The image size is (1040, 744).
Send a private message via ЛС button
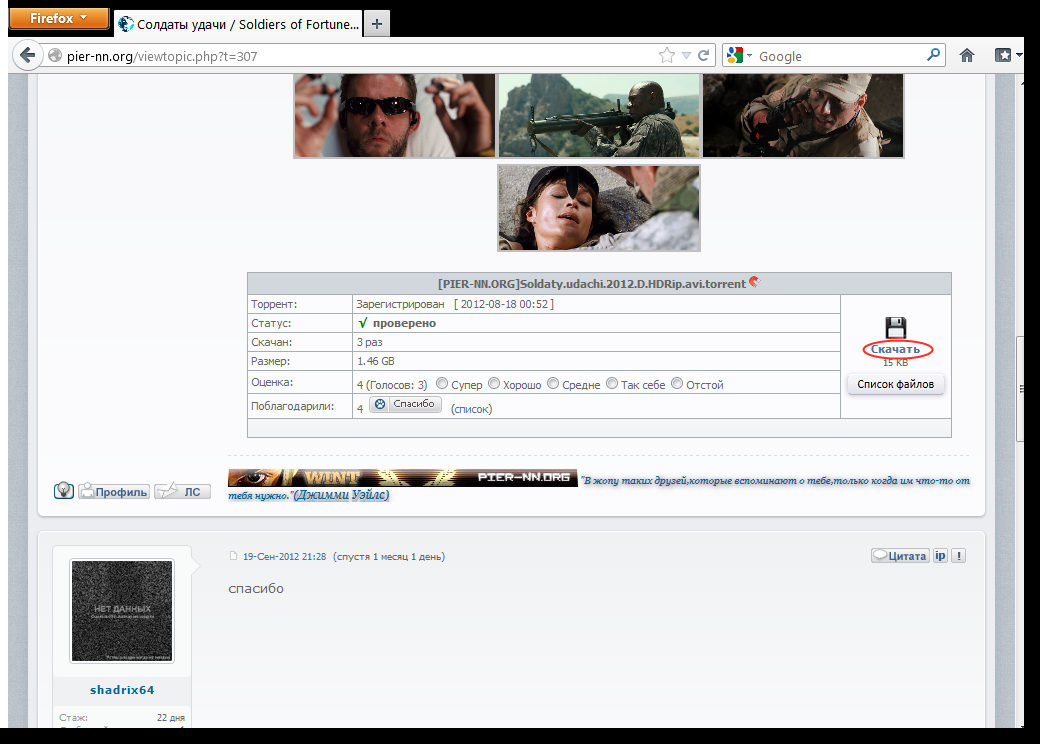(x=182, y=491)
